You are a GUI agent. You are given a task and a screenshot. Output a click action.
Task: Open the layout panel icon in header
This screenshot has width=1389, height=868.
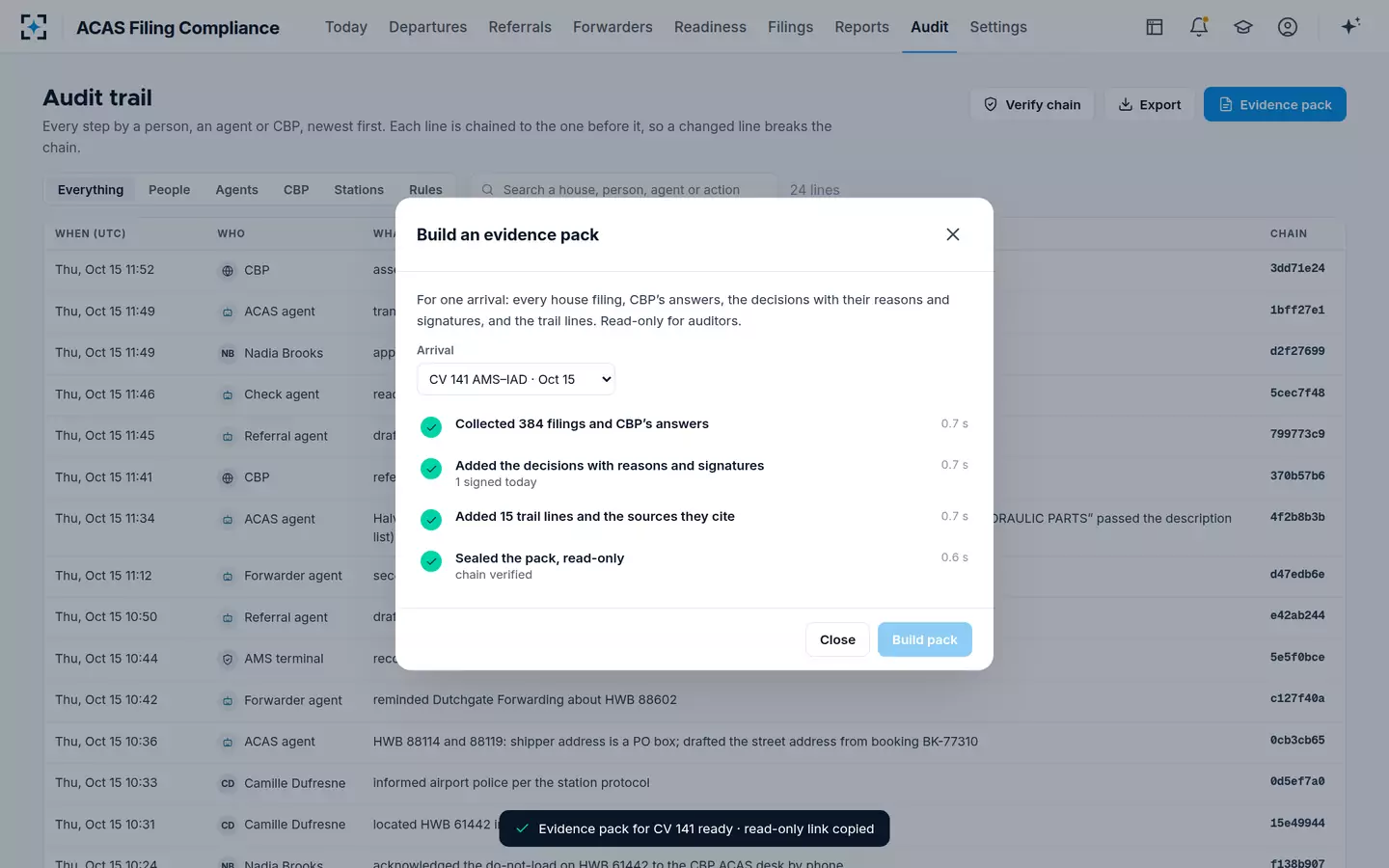click(x=1155, y=27)
